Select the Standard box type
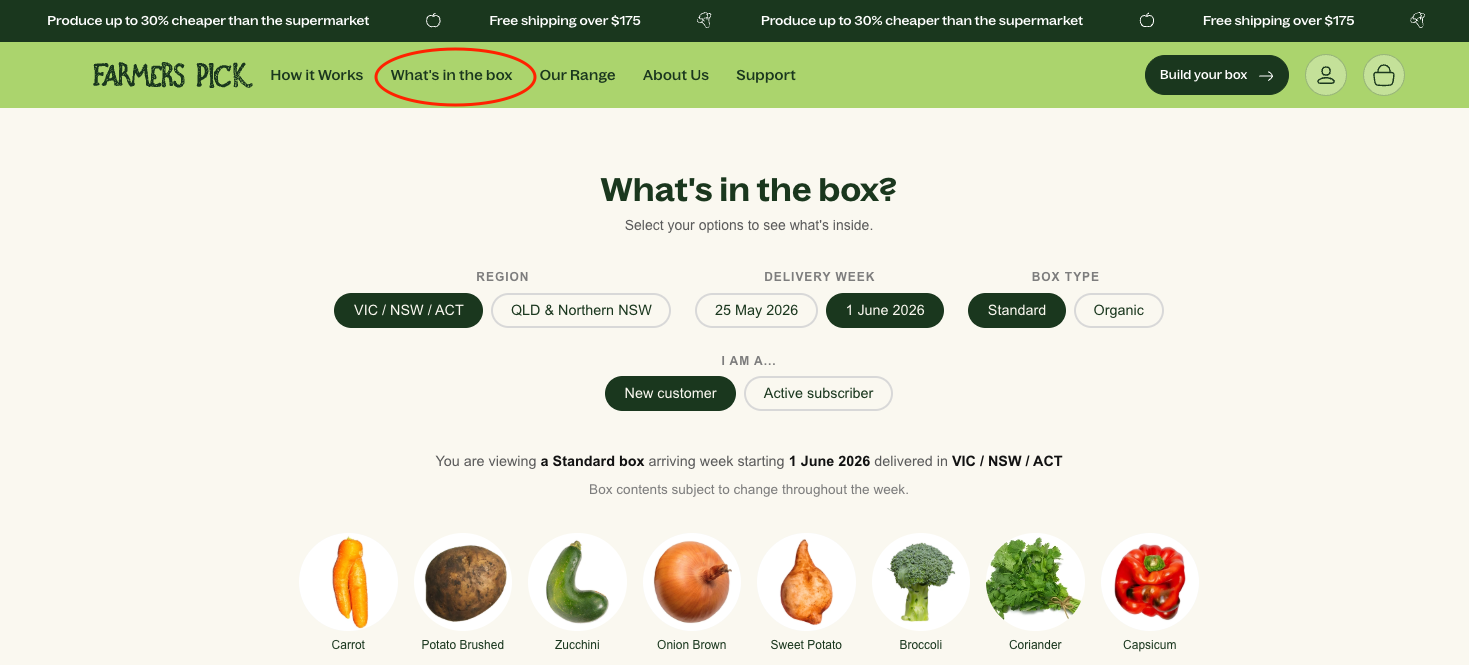 (1017, 310)
